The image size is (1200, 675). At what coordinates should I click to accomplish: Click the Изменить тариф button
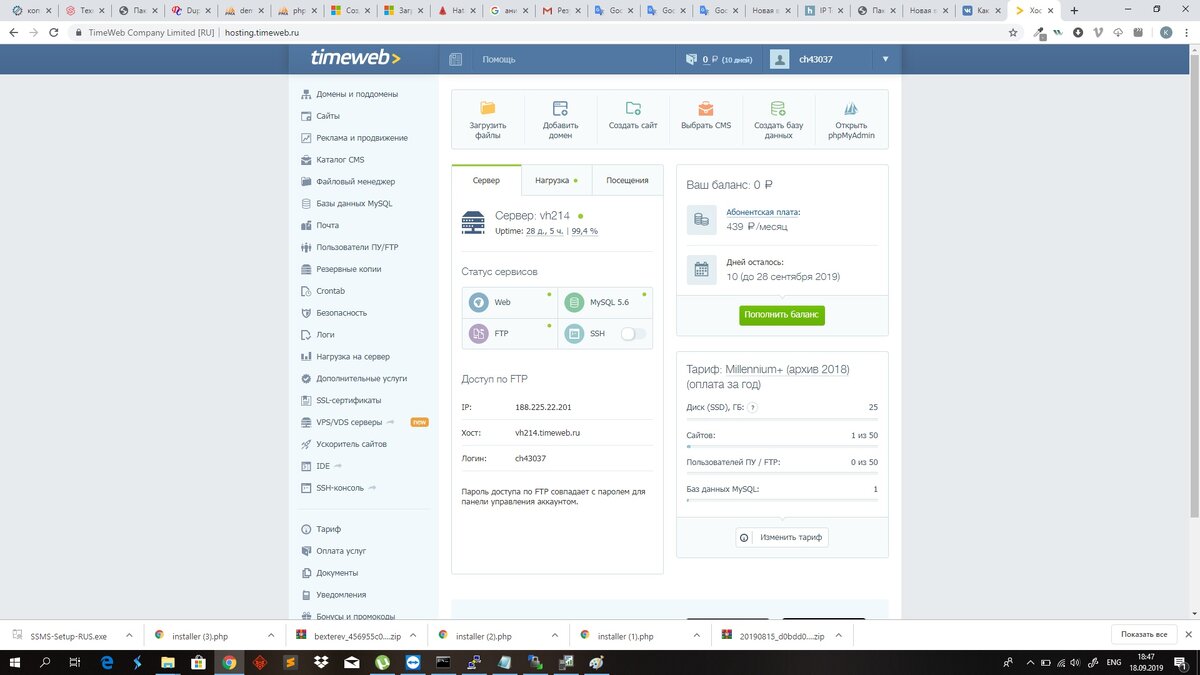click(x=782, y=537)
